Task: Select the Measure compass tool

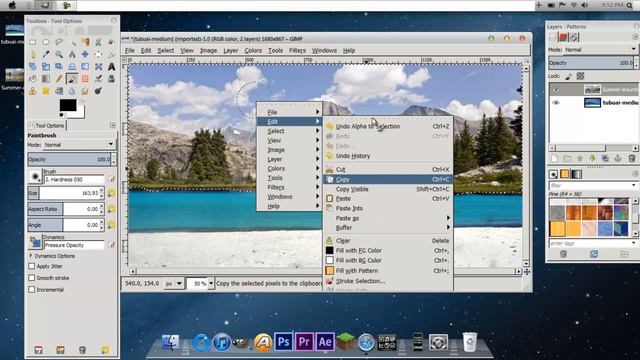Action: click(72, 54)
